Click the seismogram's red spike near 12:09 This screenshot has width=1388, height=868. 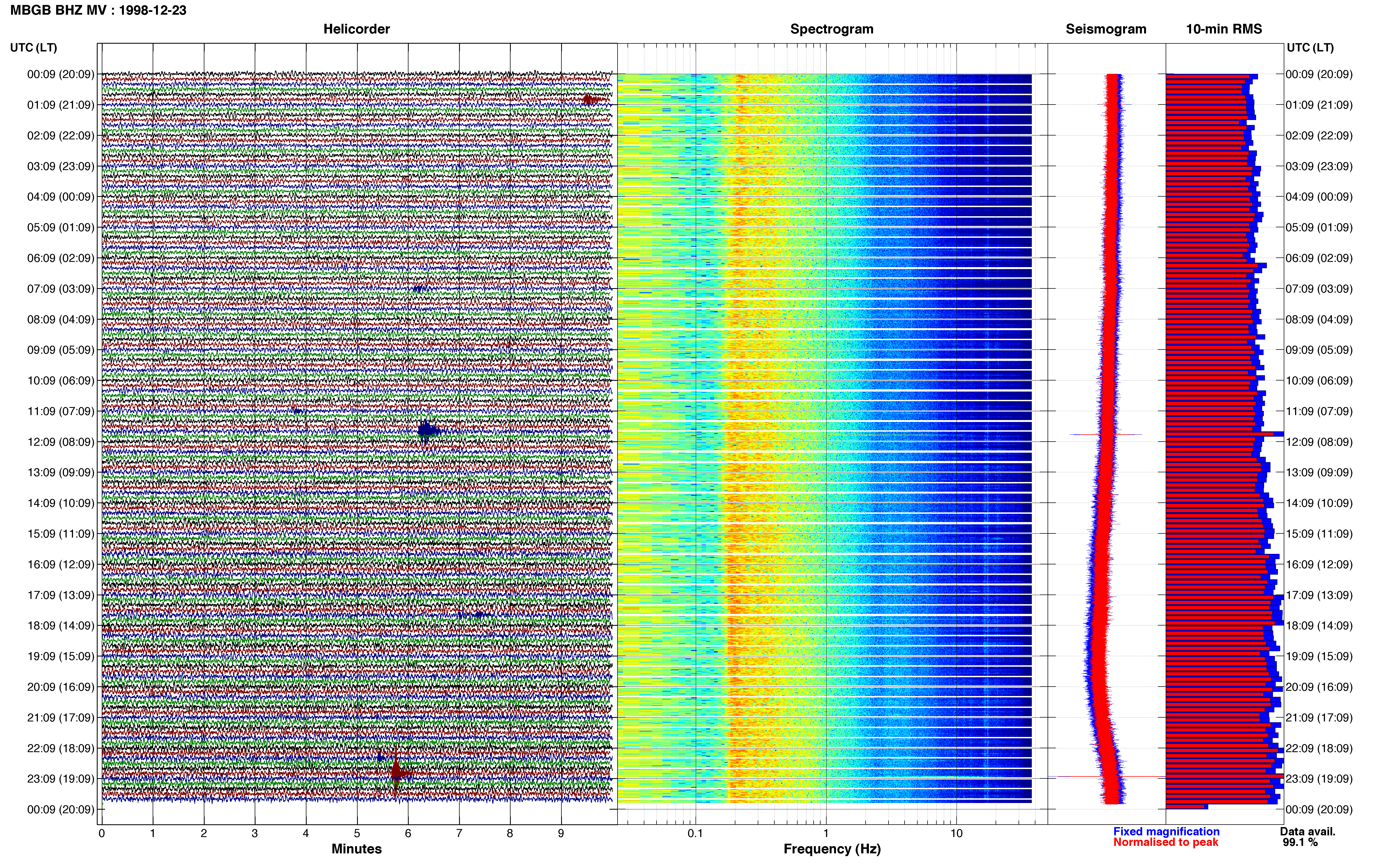pos(1106,435)
